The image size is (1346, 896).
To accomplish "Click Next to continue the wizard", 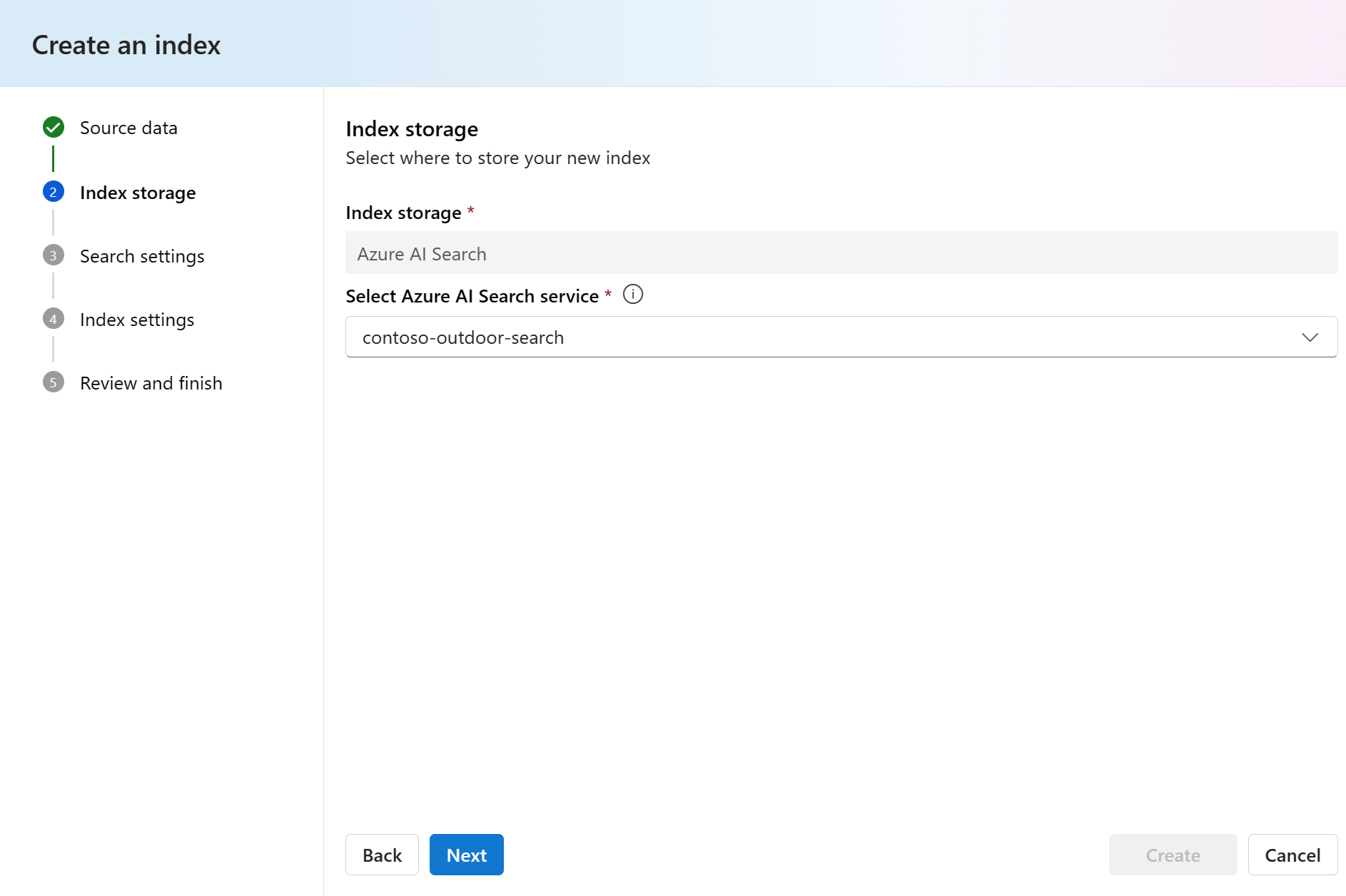I will tap(466, 854).
